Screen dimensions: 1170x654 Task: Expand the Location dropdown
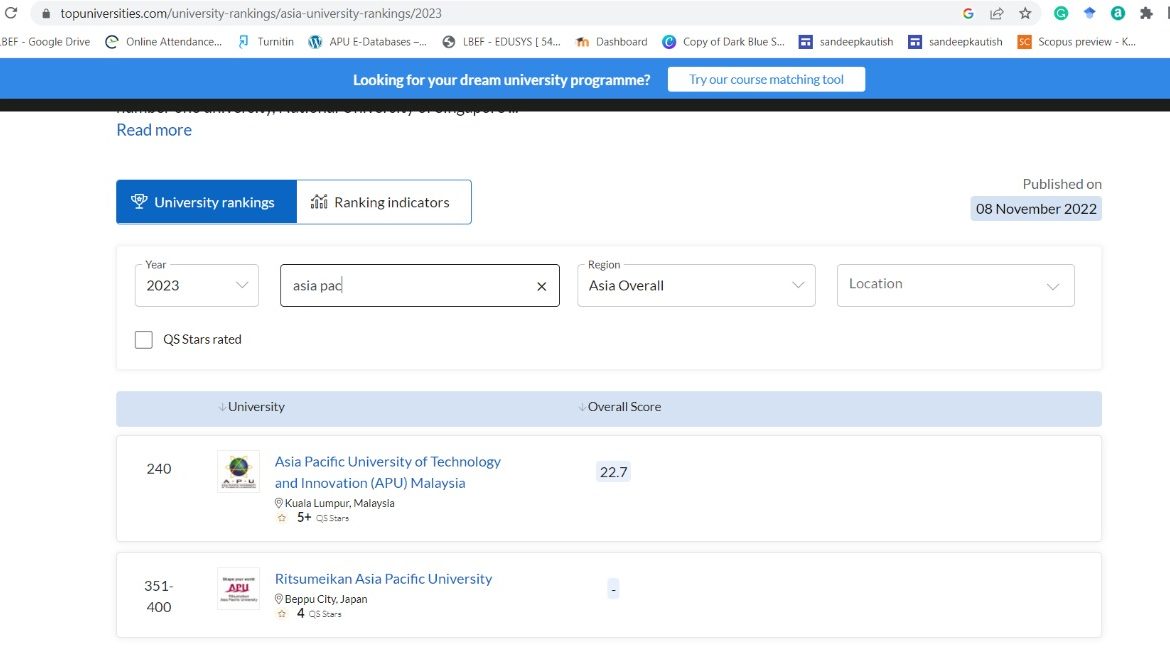(x=955, y=285)
